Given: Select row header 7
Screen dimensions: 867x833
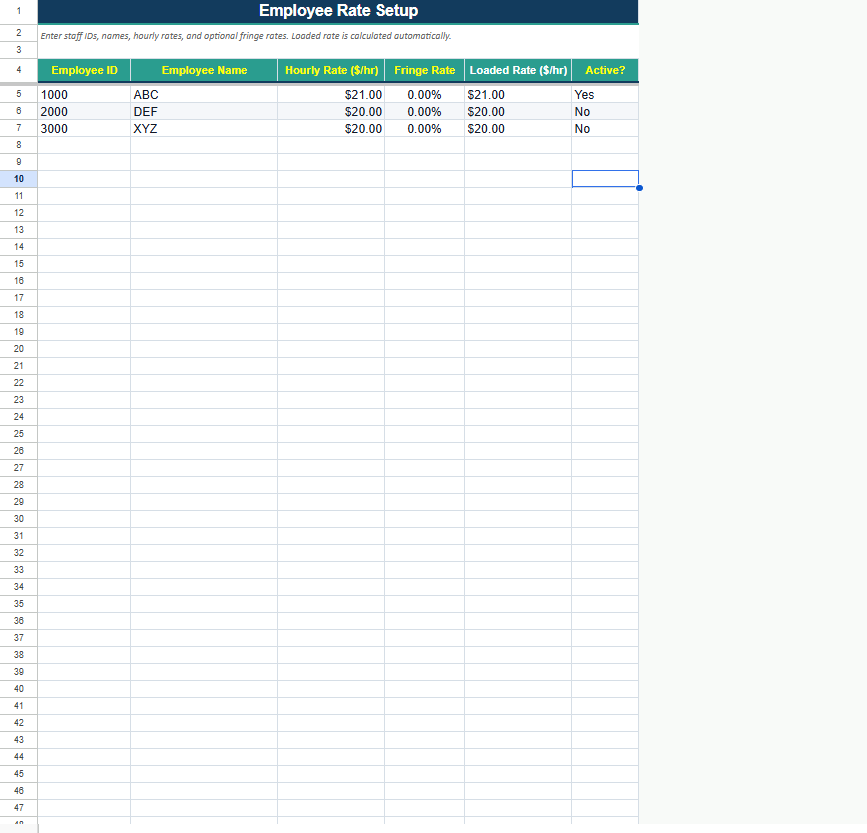Looking at the screenshot, I should 19,128.
